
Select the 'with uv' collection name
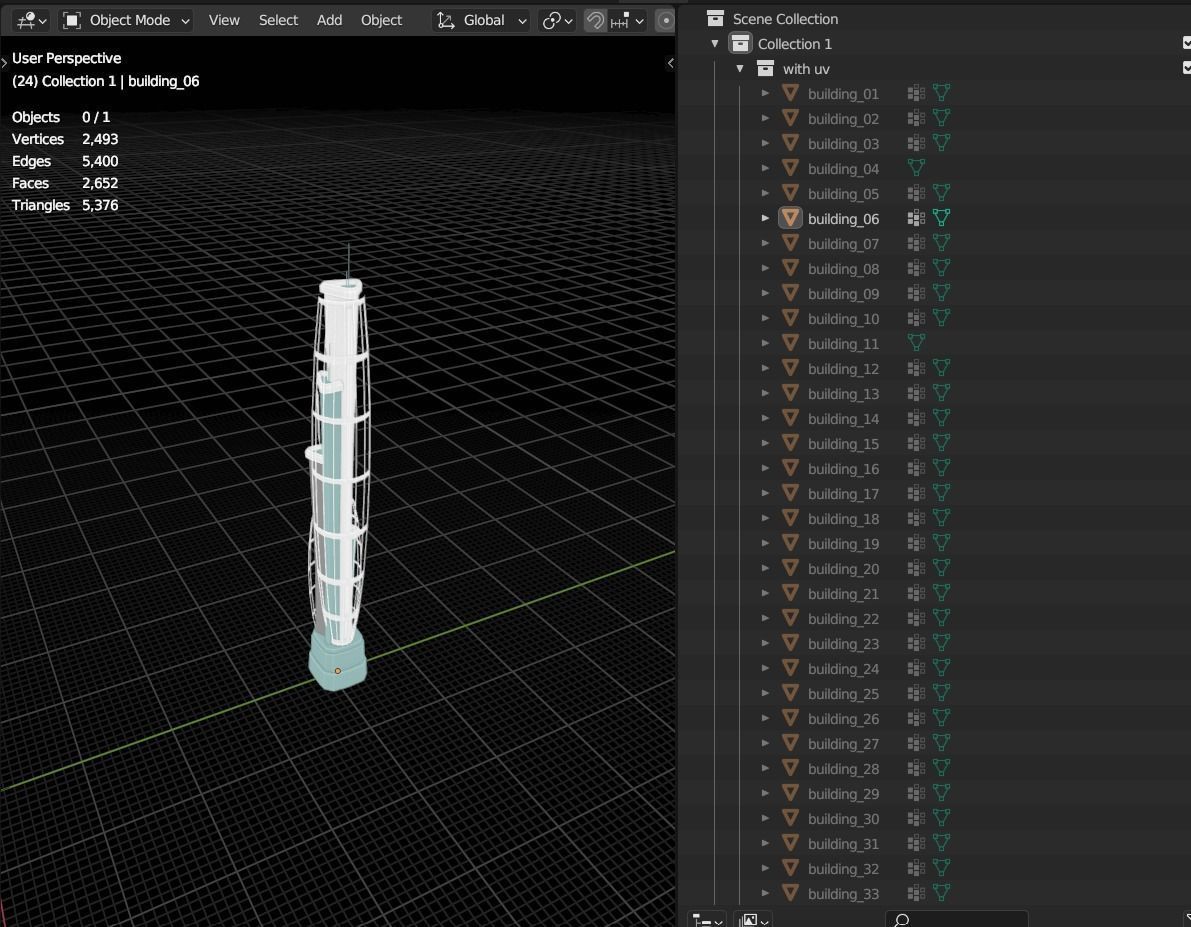tap(806, 69)
